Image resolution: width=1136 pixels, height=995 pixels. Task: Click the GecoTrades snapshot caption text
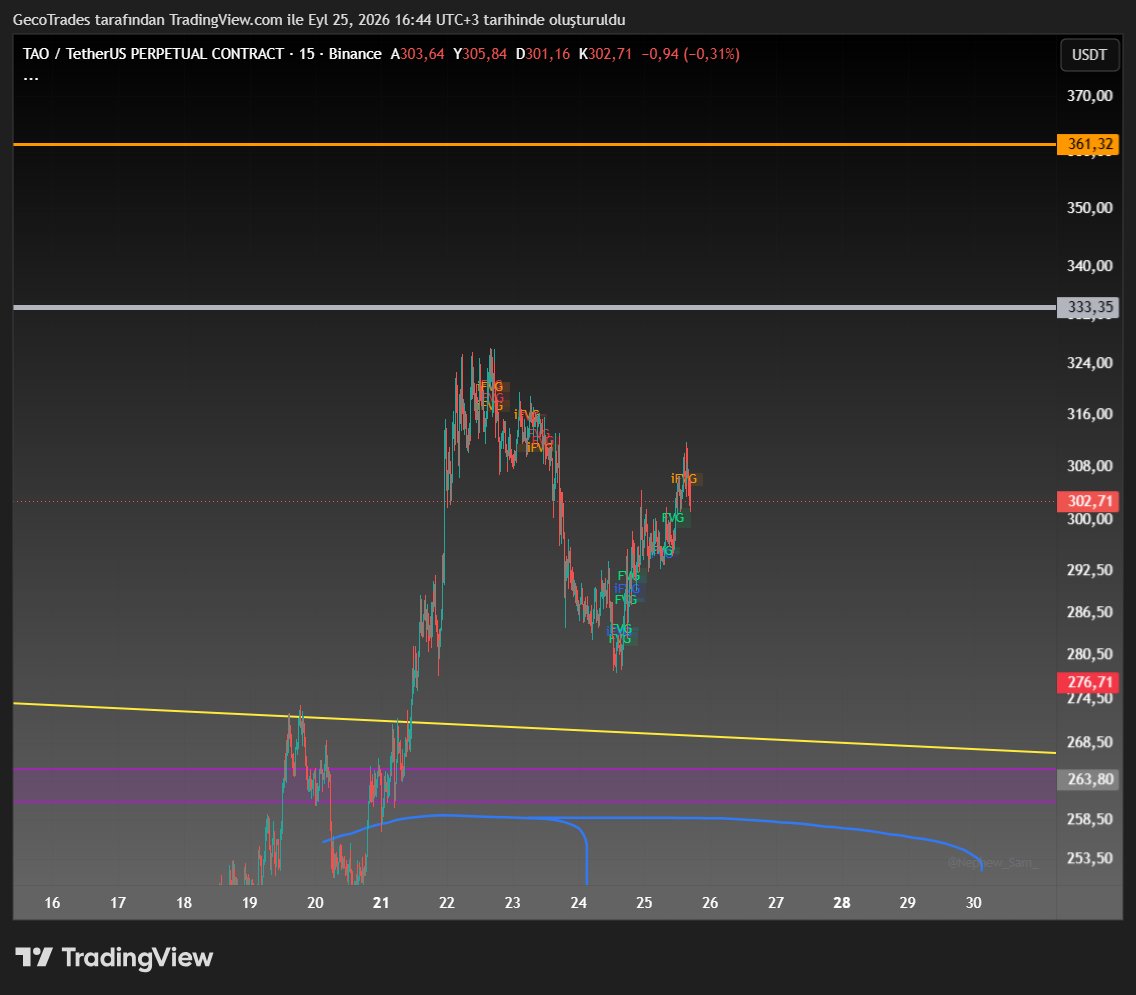[x=319, y=20]
